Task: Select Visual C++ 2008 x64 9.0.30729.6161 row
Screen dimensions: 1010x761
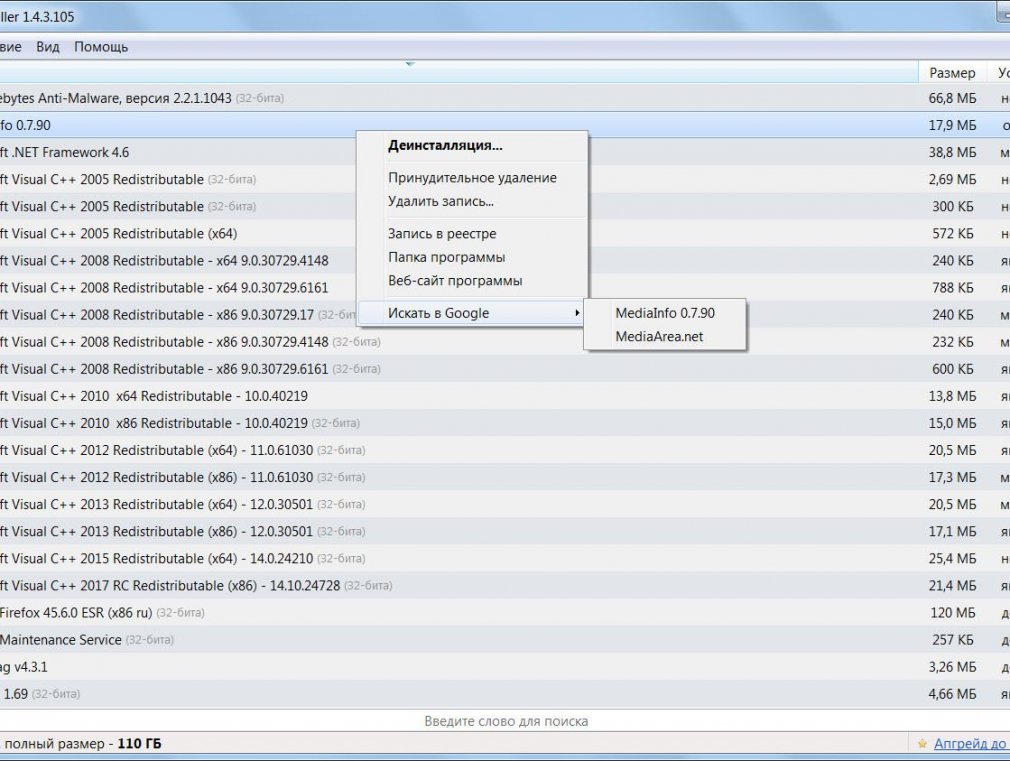Action: (505, 287)
